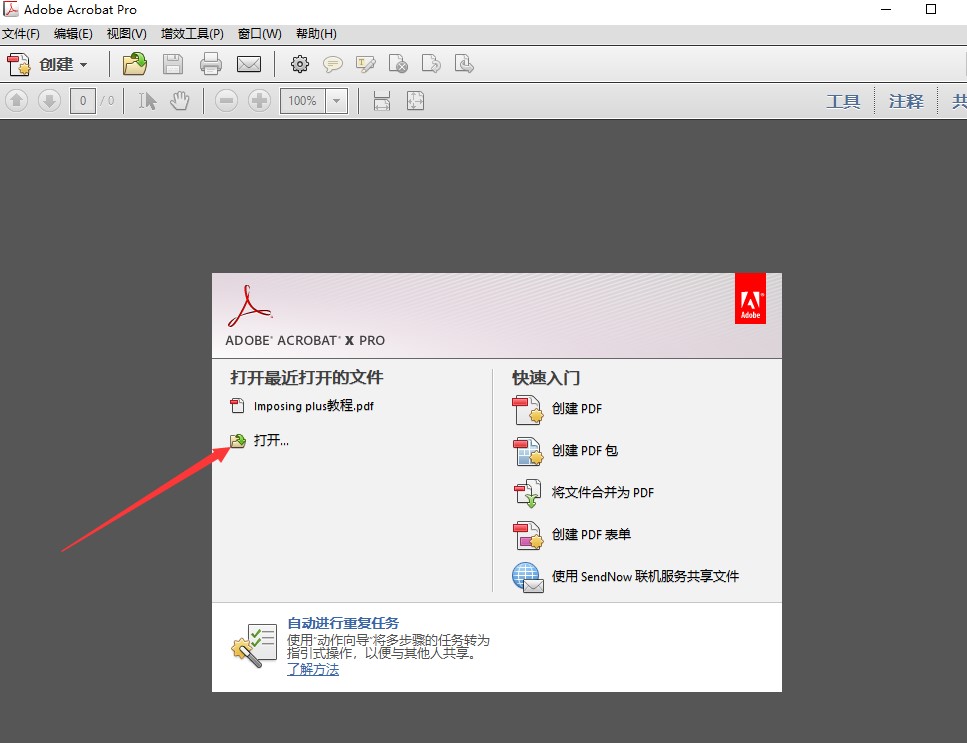This screenshot has width=967, height=743.
Task: Go to next page with down arrow
Action: tap(49, 101)
